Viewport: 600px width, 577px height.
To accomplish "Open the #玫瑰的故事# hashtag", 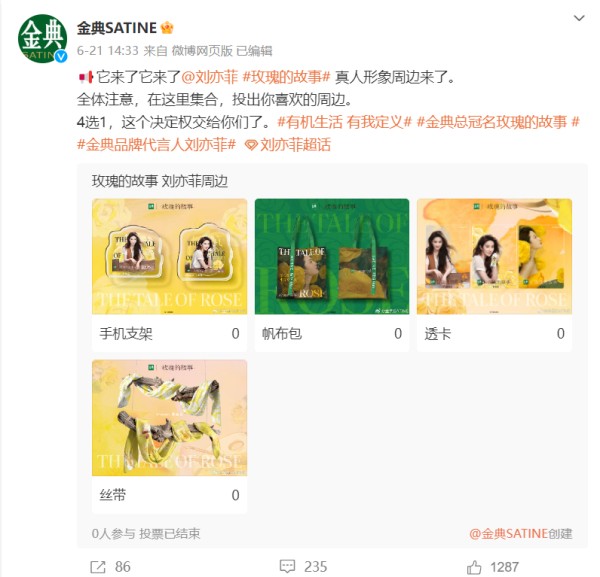I will 286,77.
